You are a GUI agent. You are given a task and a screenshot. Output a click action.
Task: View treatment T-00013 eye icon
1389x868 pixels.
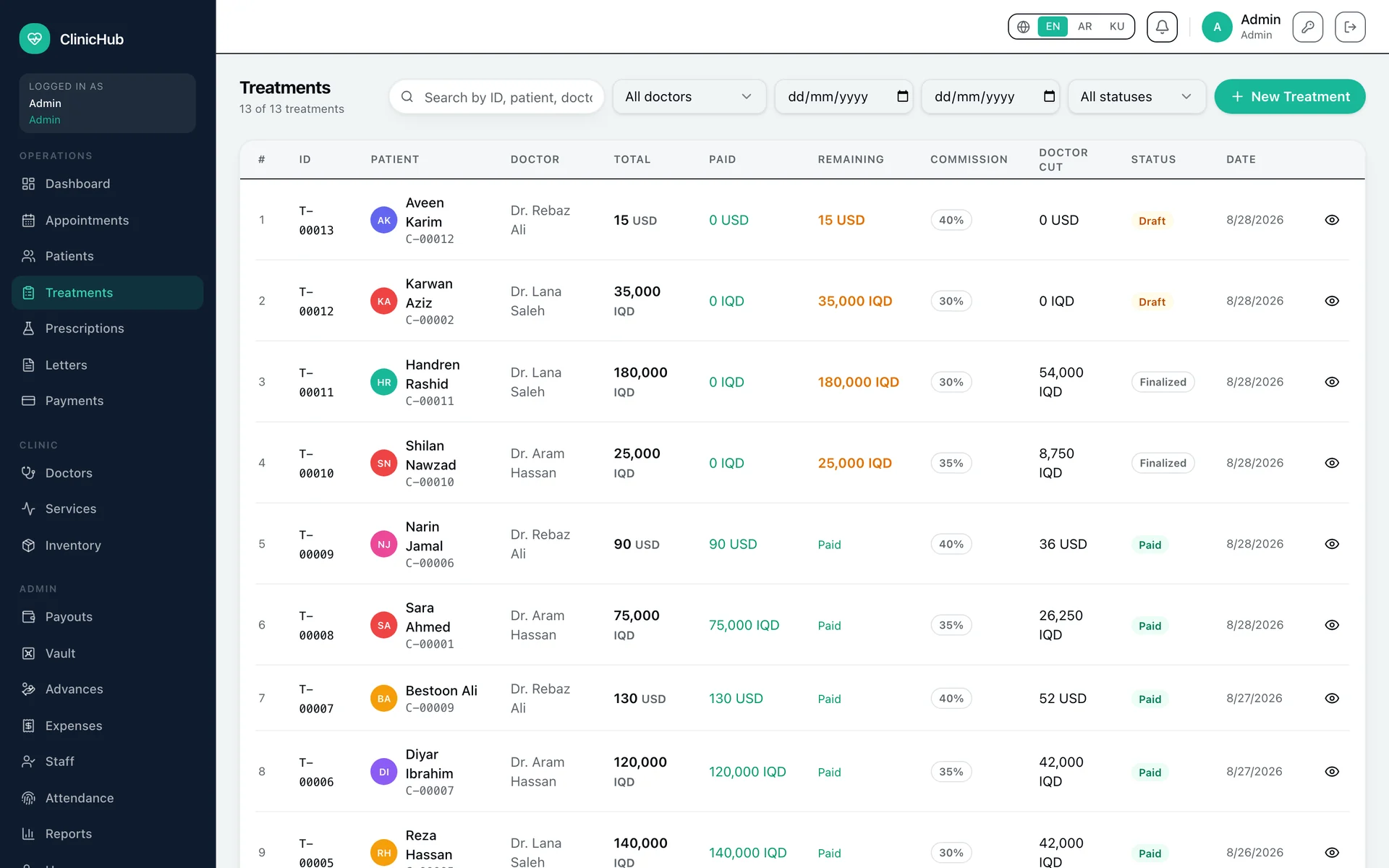(1332, 220)
